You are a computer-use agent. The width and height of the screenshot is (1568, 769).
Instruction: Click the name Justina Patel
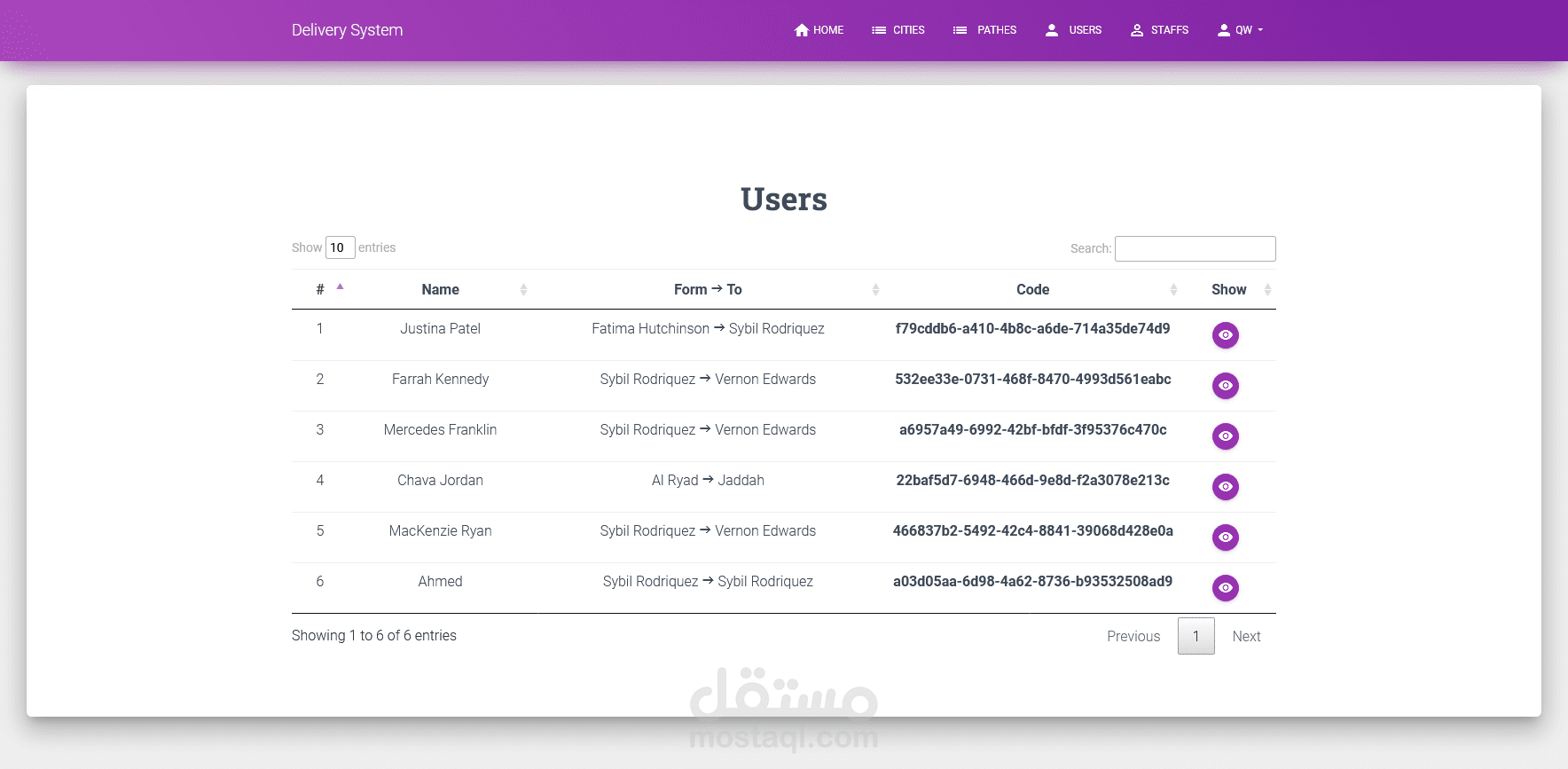pyautogui.click(x=440, y=328)
